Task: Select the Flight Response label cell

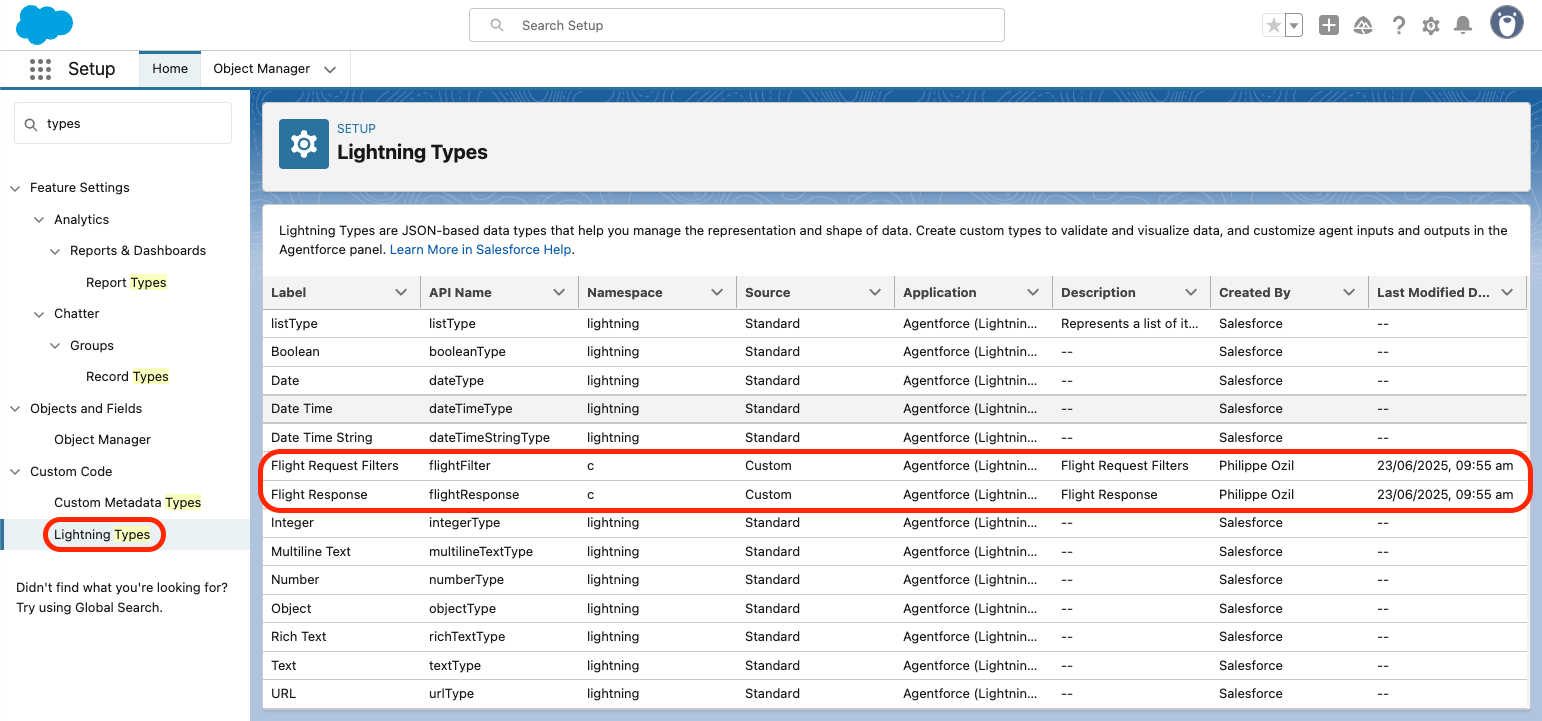Action: tap(319, 495)
